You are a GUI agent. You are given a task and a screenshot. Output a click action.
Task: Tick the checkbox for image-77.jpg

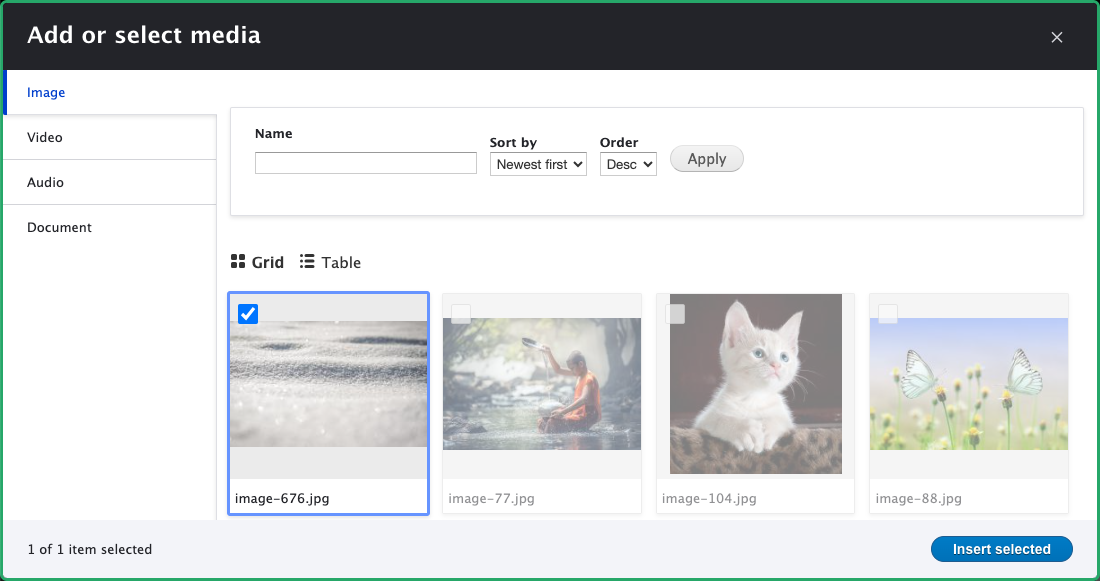click(x=461, y=314)
